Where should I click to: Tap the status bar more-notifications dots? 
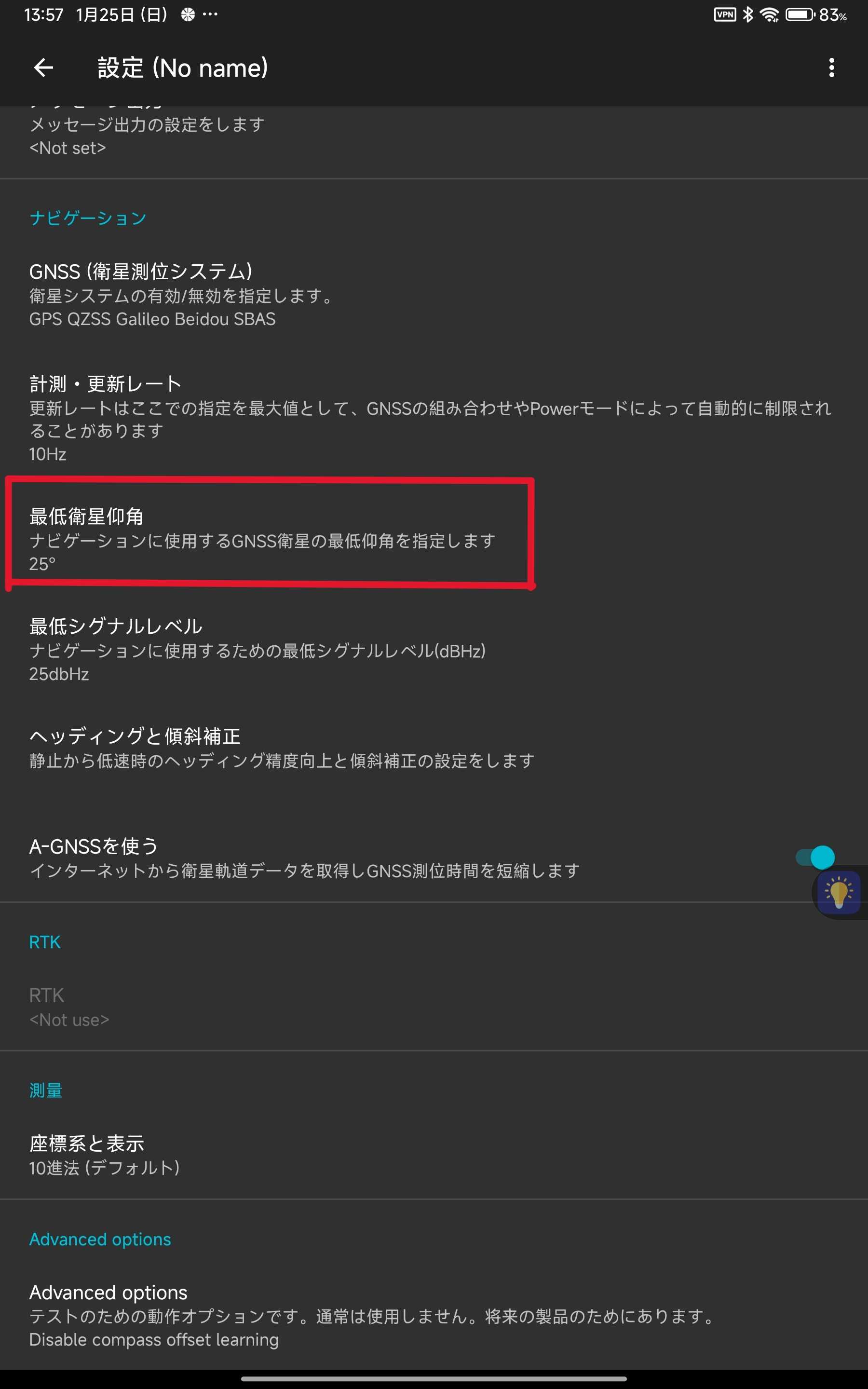tap(210, 14)
